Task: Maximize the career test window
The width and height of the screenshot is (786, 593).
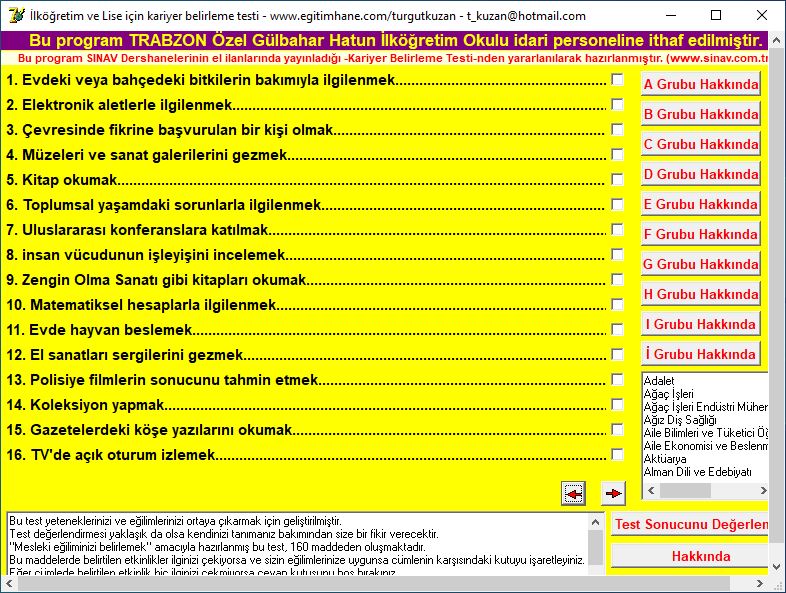Action: 716,15
